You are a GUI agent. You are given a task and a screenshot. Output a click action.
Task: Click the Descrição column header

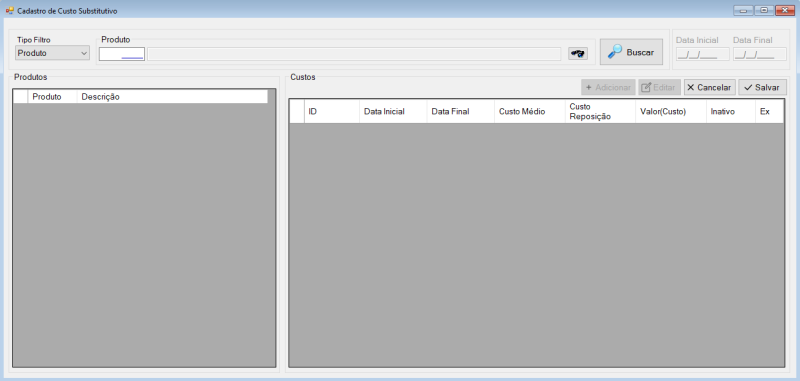(x=172, y=97)
